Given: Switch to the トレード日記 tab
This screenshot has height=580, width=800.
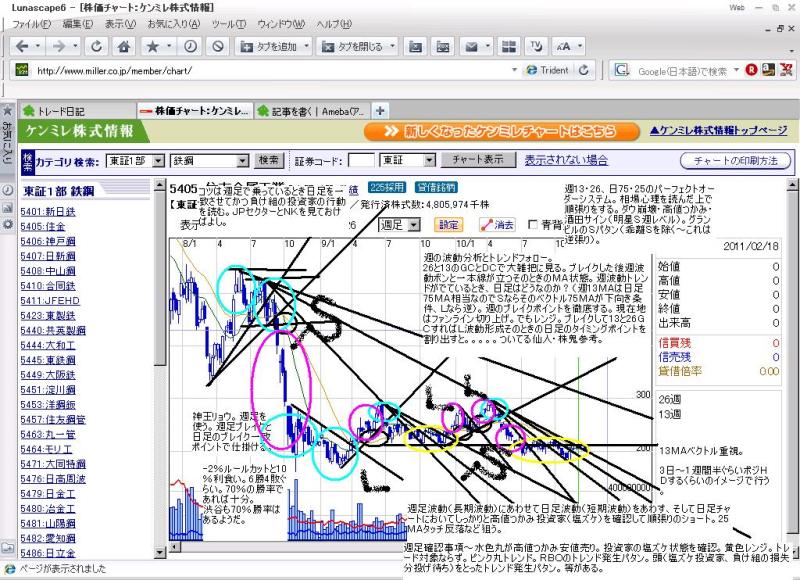Looking at the screenshot, I should pos(77,111).
